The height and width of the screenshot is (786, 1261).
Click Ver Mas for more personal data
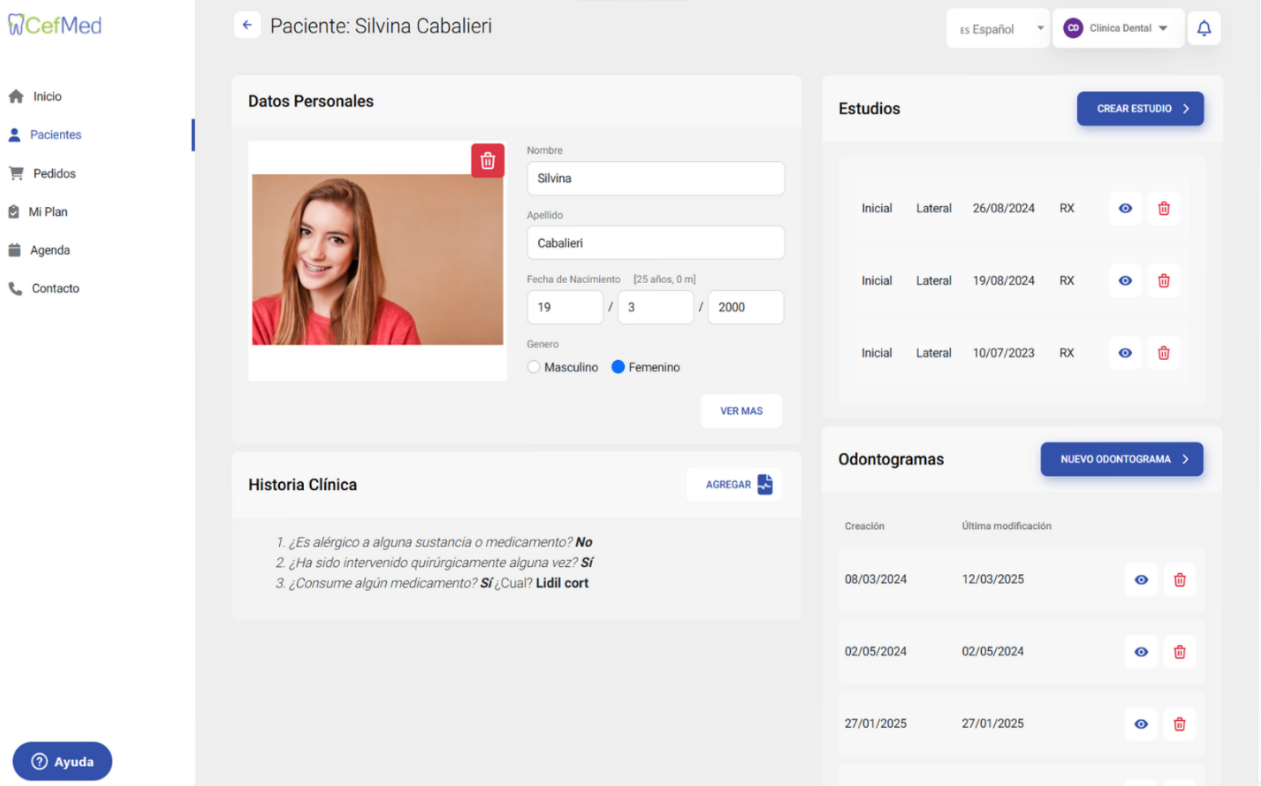pyautogui.click(x=741, y=411)
